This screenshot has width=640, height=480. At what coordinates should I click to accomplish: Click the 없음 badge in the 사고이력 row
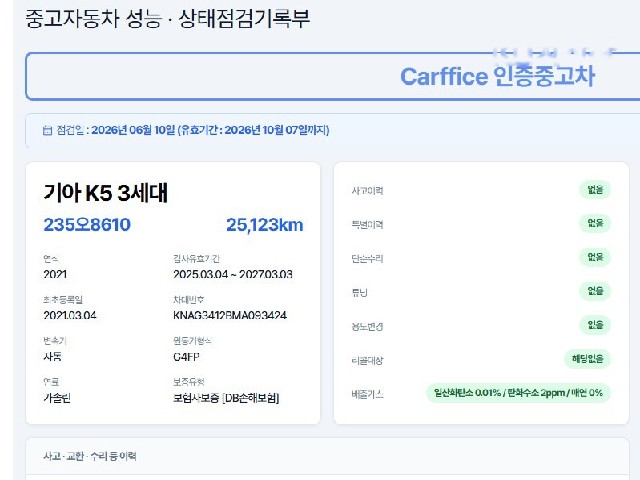pyautogui.click(x=595, y=190)
